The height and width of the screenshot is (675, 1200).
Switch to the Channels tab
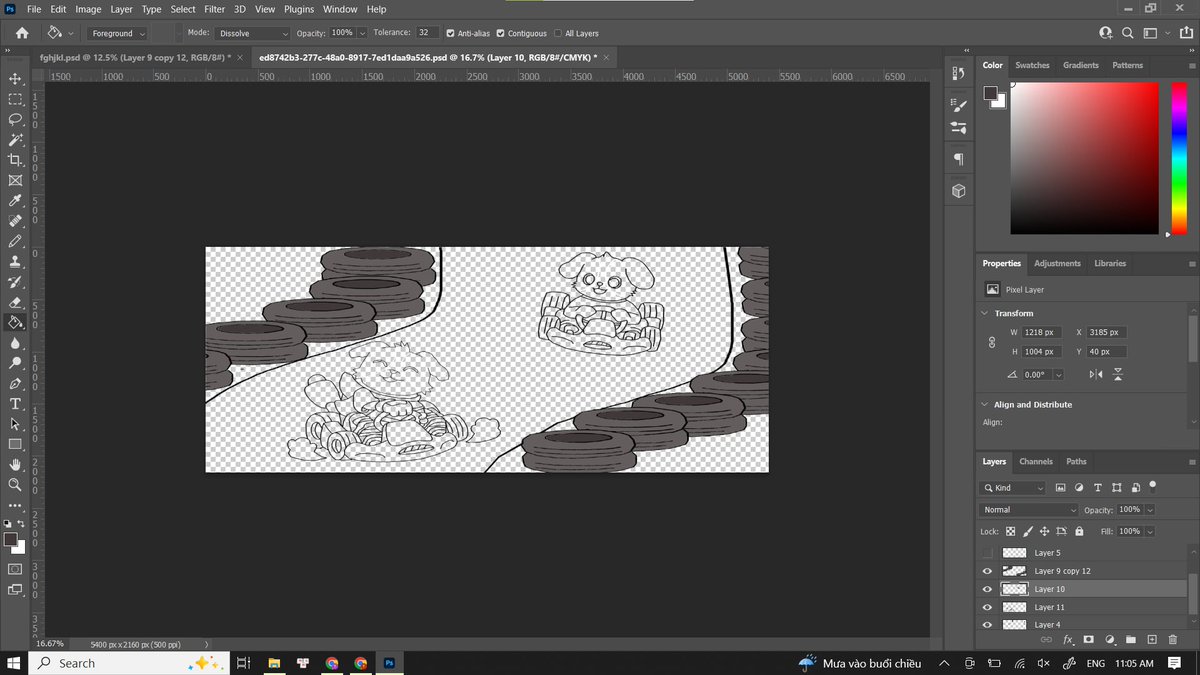point(1036,462)
